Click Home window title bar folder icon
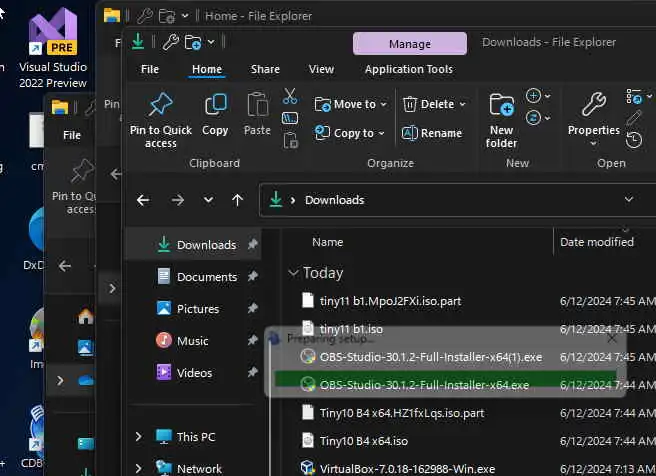656x476 pixels. 112,15
